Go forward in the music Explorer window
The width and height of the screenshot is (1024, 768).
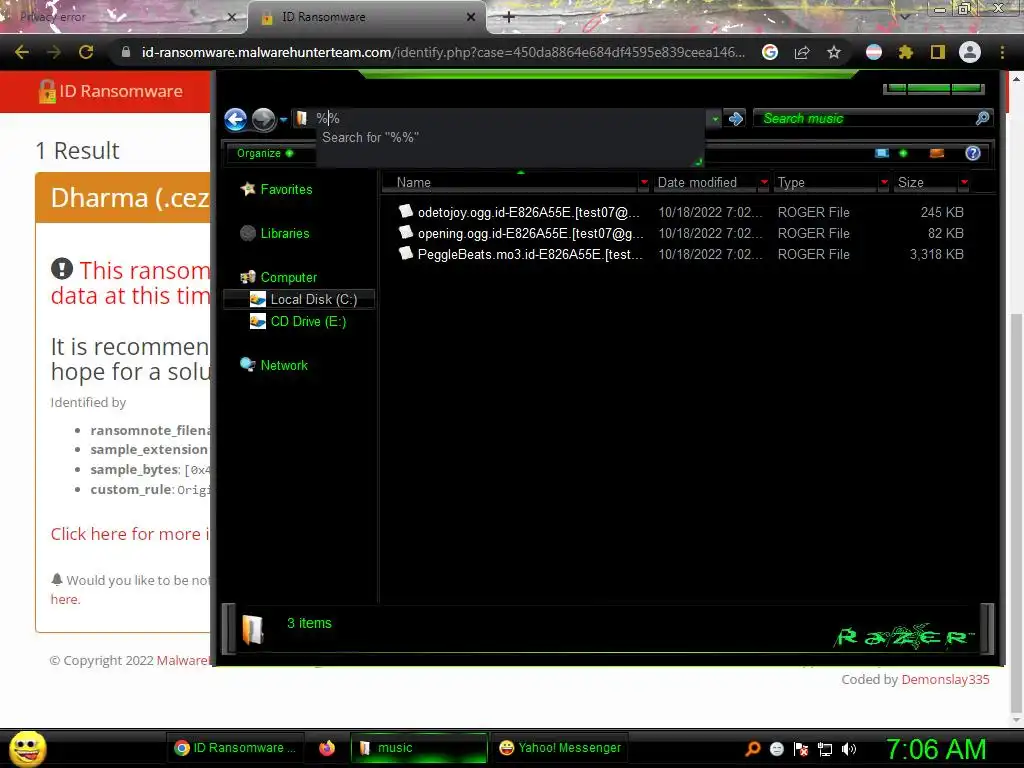tap(264, 119)
